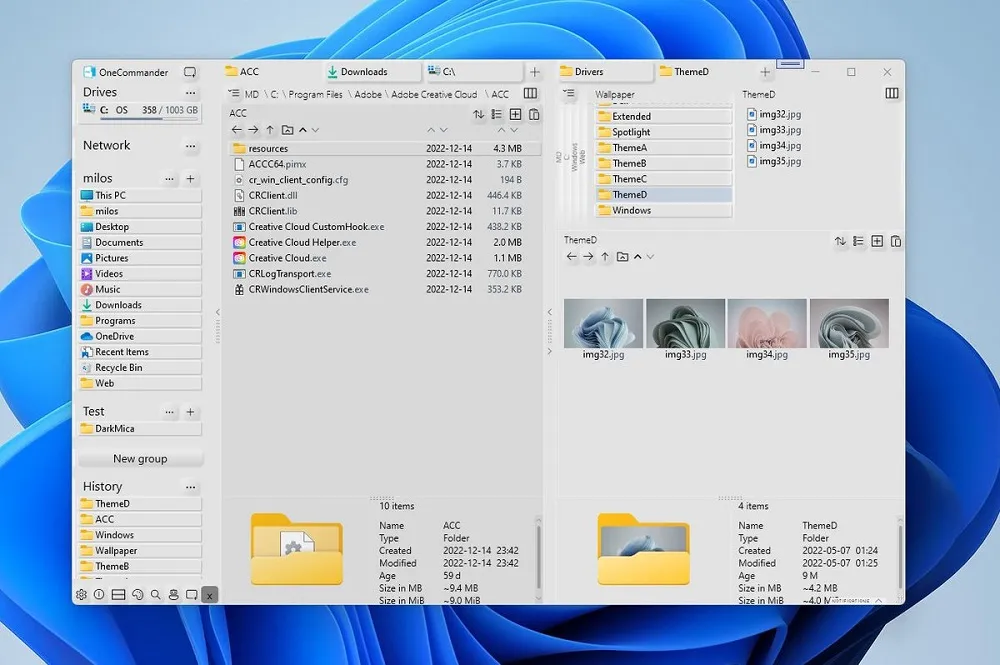This screenshot has width=1000, height=665.
Task: Go forward in ACC pane
Action: click(x=253, y=130)
